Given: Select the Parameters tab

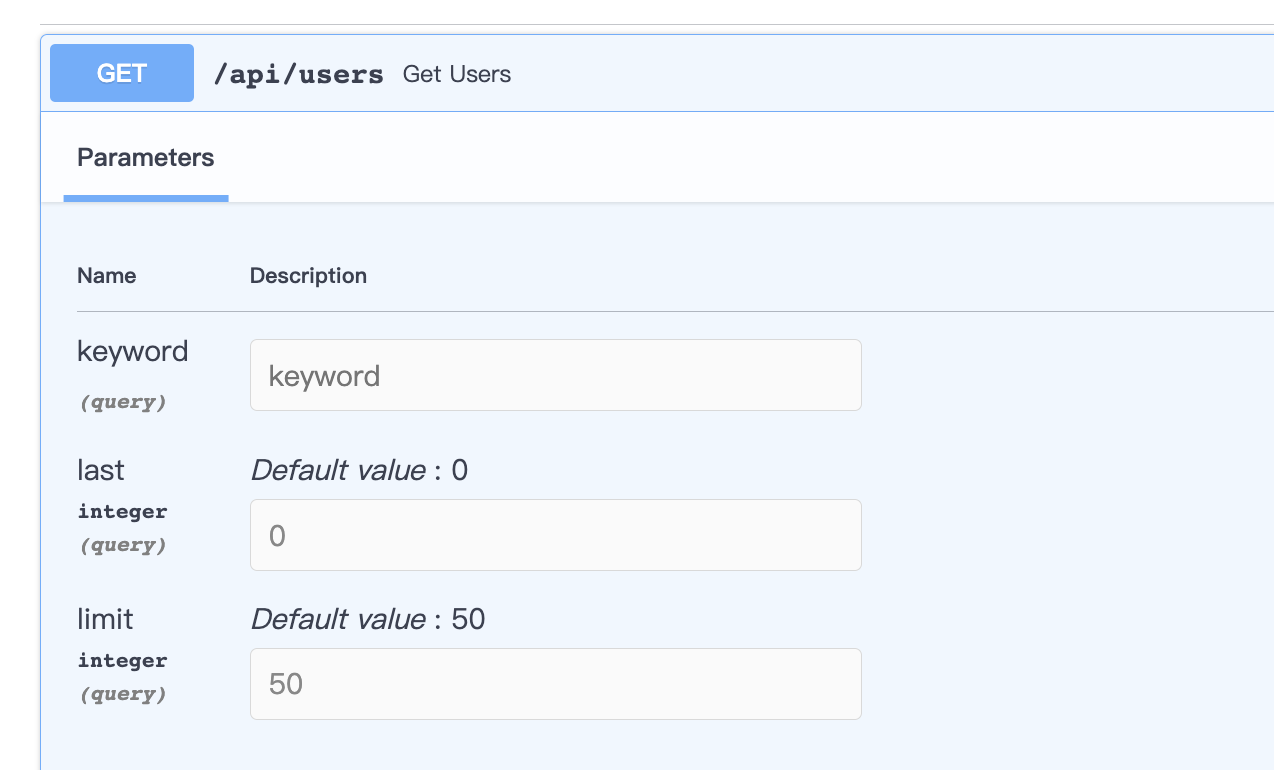Looking at the screenshot, I should (x=146, y=158).
